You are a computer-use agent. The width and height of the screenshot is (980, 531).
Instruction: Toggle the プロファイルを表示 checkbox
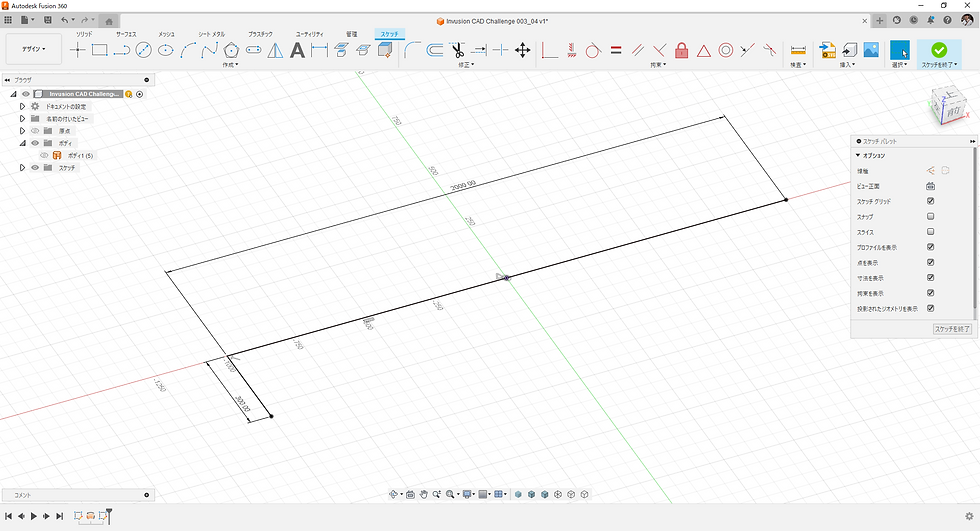pyautogui.click(x=931, y=247)
